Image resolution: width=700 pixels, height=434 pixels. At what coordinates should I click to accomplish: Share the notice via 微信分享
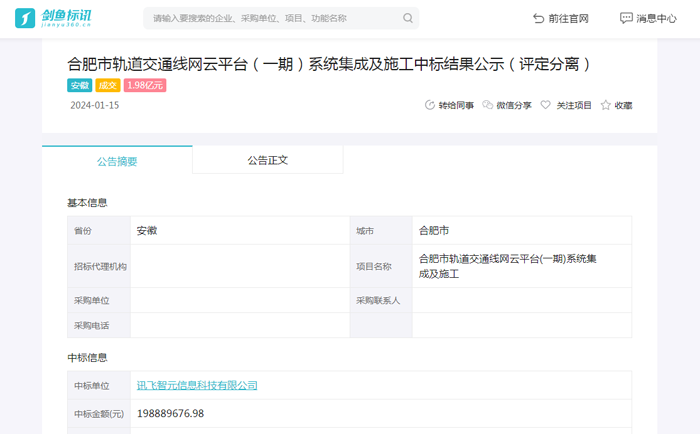[x=507, y=105]
